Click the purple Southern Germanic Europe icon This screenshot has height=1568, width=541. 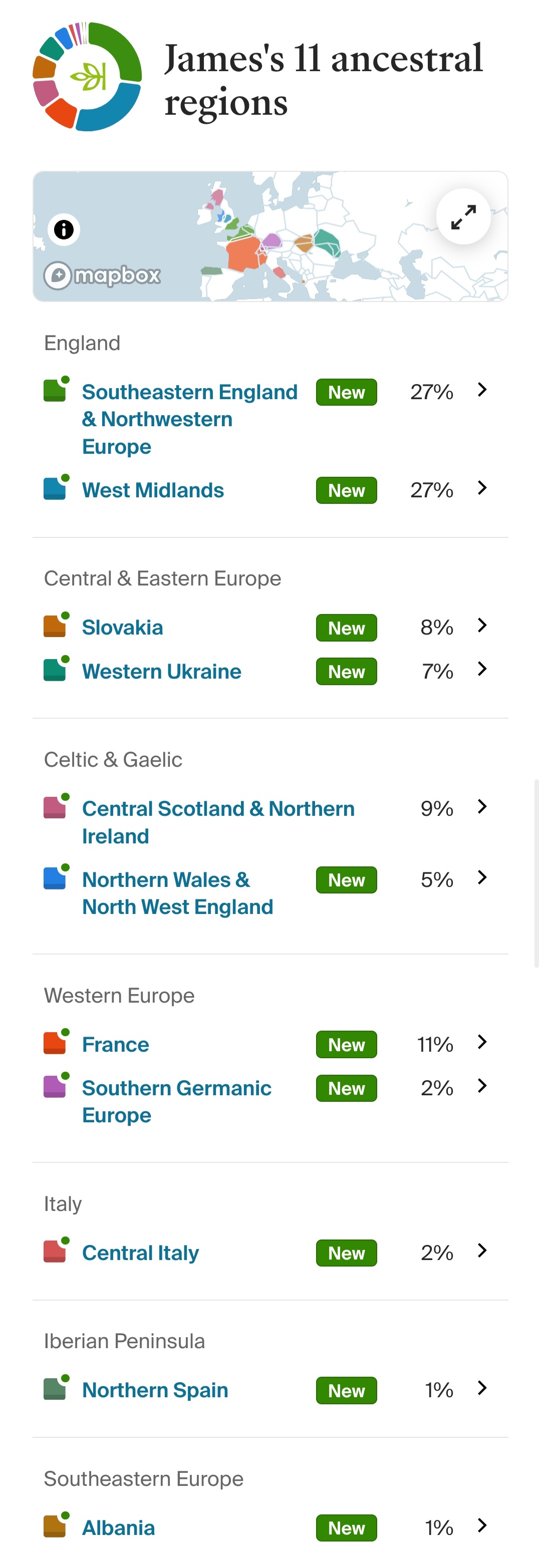pos(55,1087)
